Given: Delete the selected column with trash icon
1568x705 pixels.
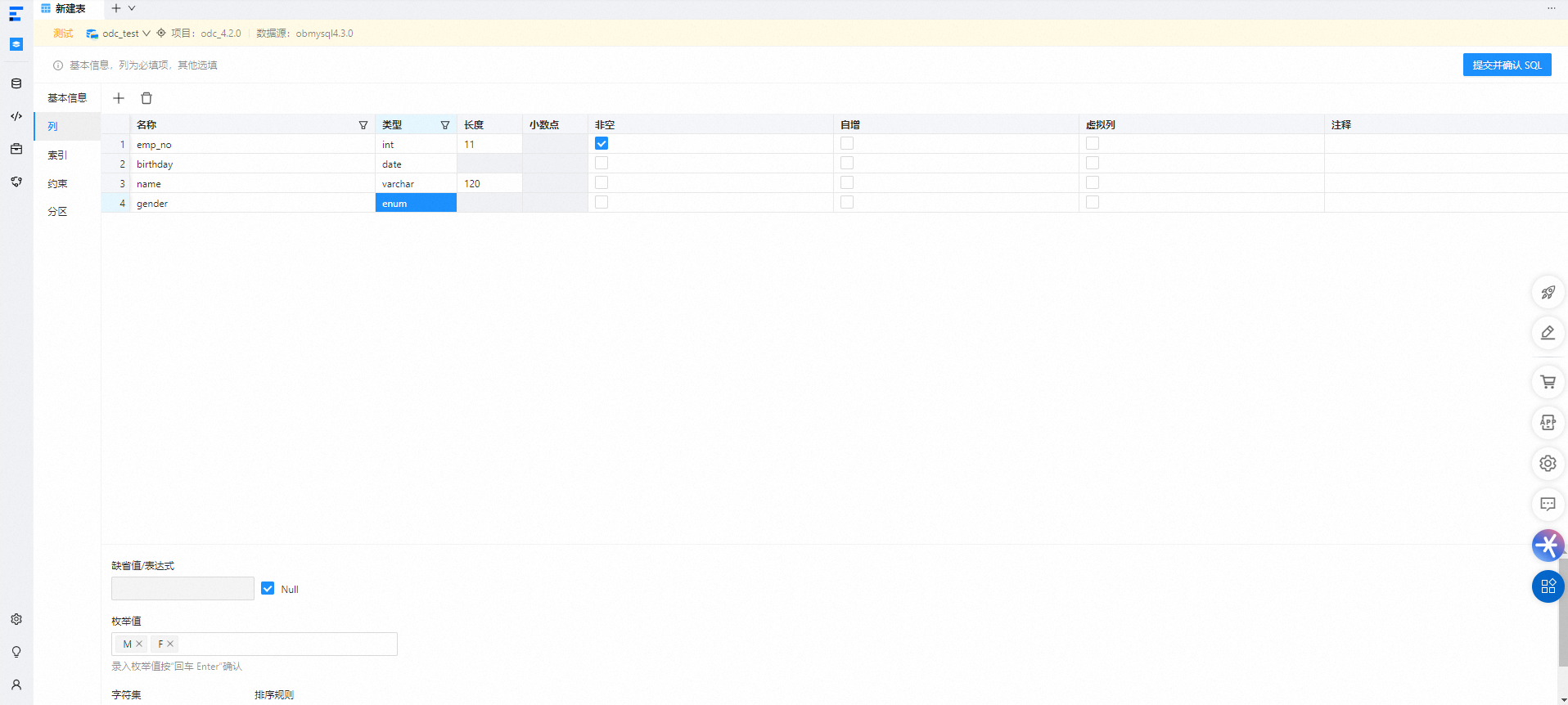Looking at the screenshot, I should coord(146,98).
